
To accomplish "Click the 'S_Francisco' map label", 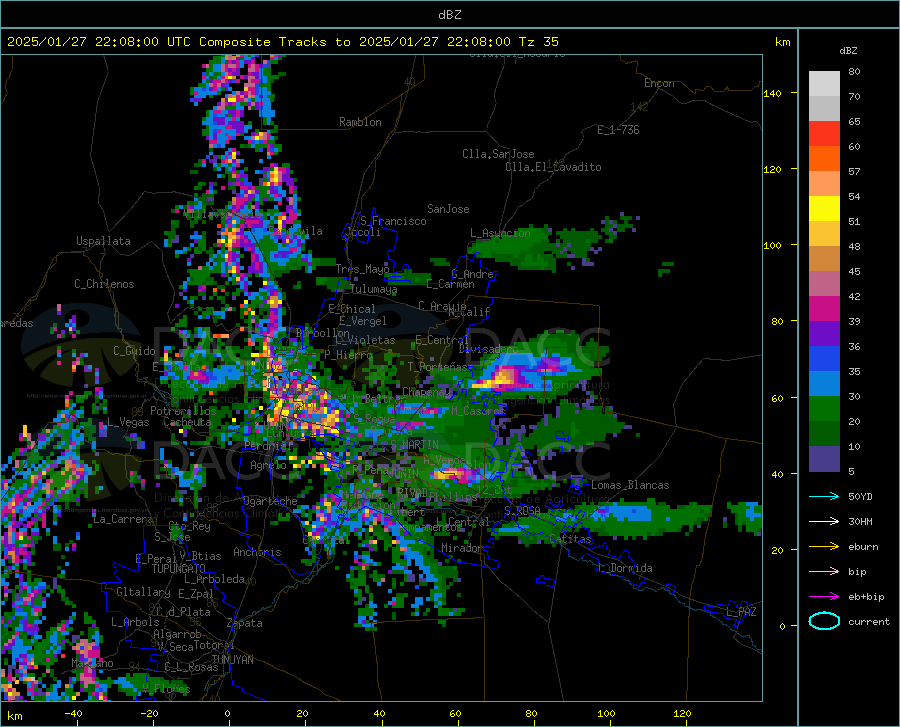I will coord(394,221).
